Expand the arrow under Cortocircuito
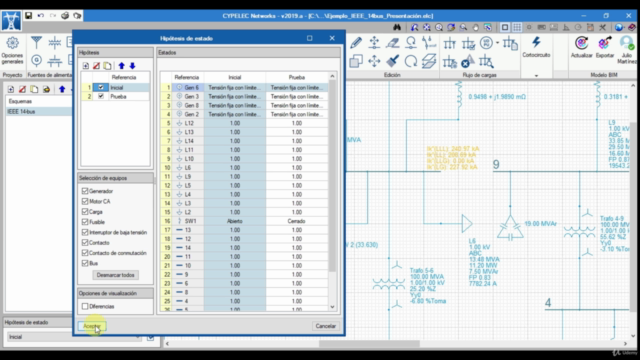Image resolution: width=640 pixels, height=360 pixels. click(536, 76)
